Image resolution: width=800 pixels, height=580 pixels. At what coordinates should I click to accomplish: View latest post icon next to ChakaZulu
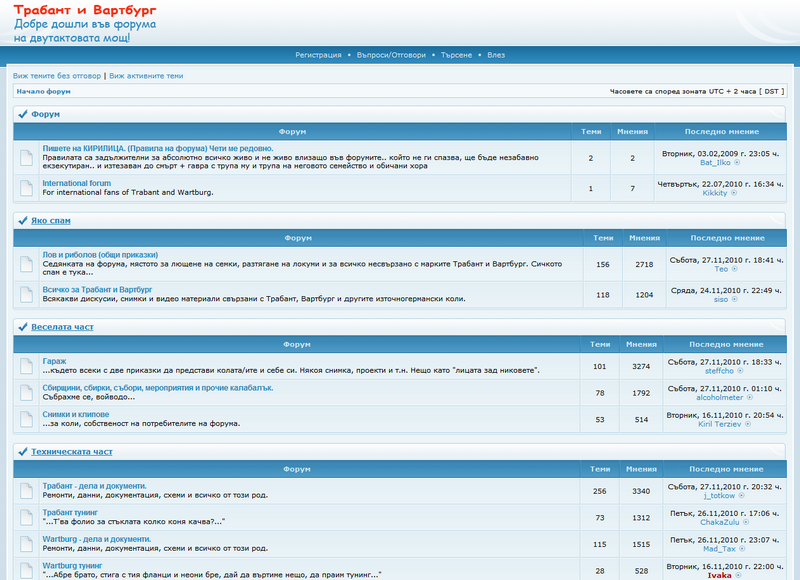click(746, 522)
